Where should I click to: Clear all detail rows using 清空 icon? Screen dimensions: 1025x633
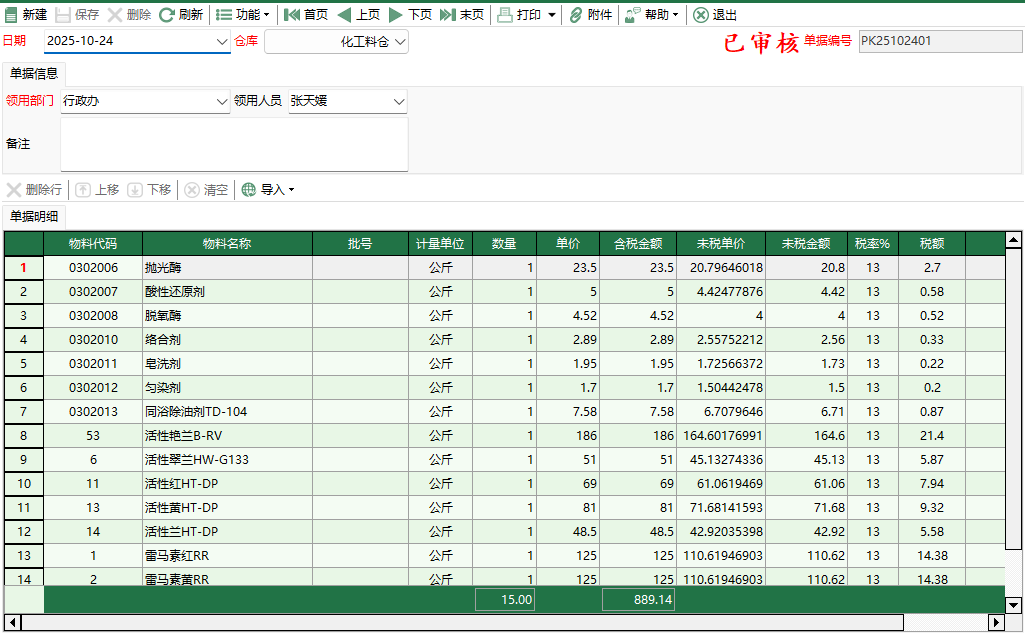point(204,189)
